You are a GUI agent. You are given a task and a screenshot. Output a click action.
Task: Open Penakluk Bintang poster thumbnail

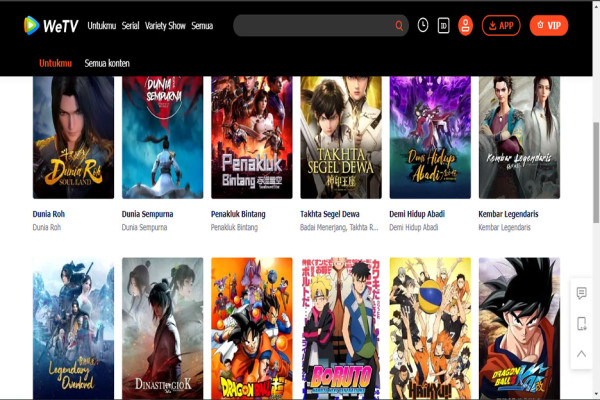[x=252, y=137]
